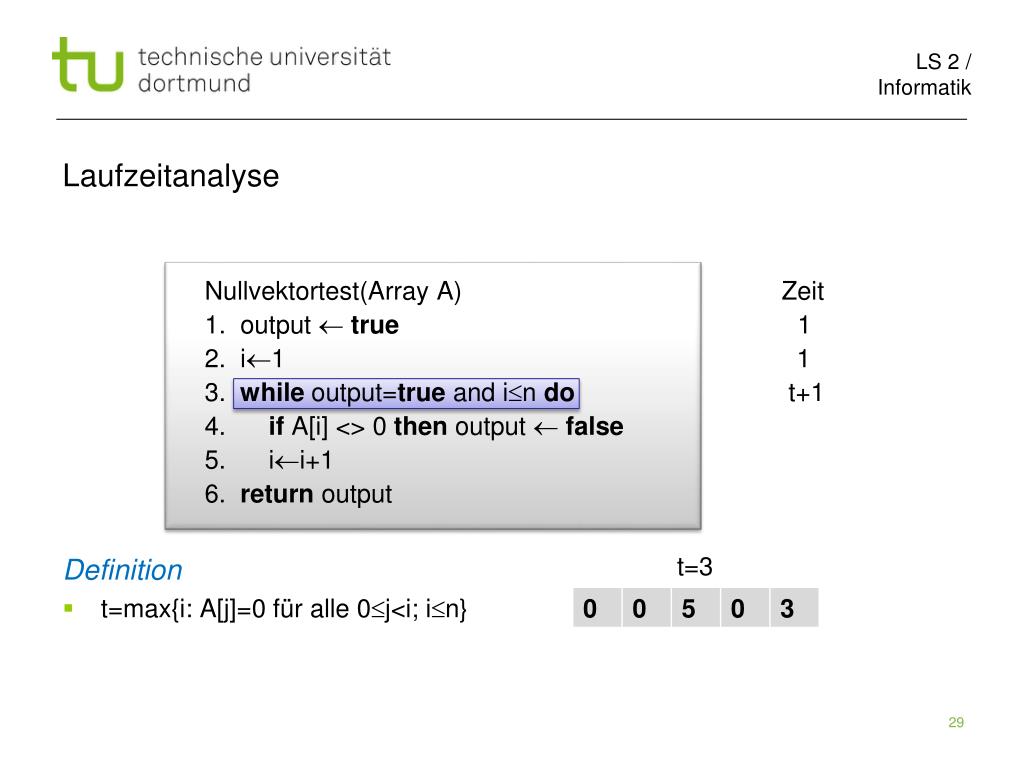Click the LS 2 / Informatik label
This screenshot has height=768, width=1024.
pyautogui.click(x=924, y=74)
